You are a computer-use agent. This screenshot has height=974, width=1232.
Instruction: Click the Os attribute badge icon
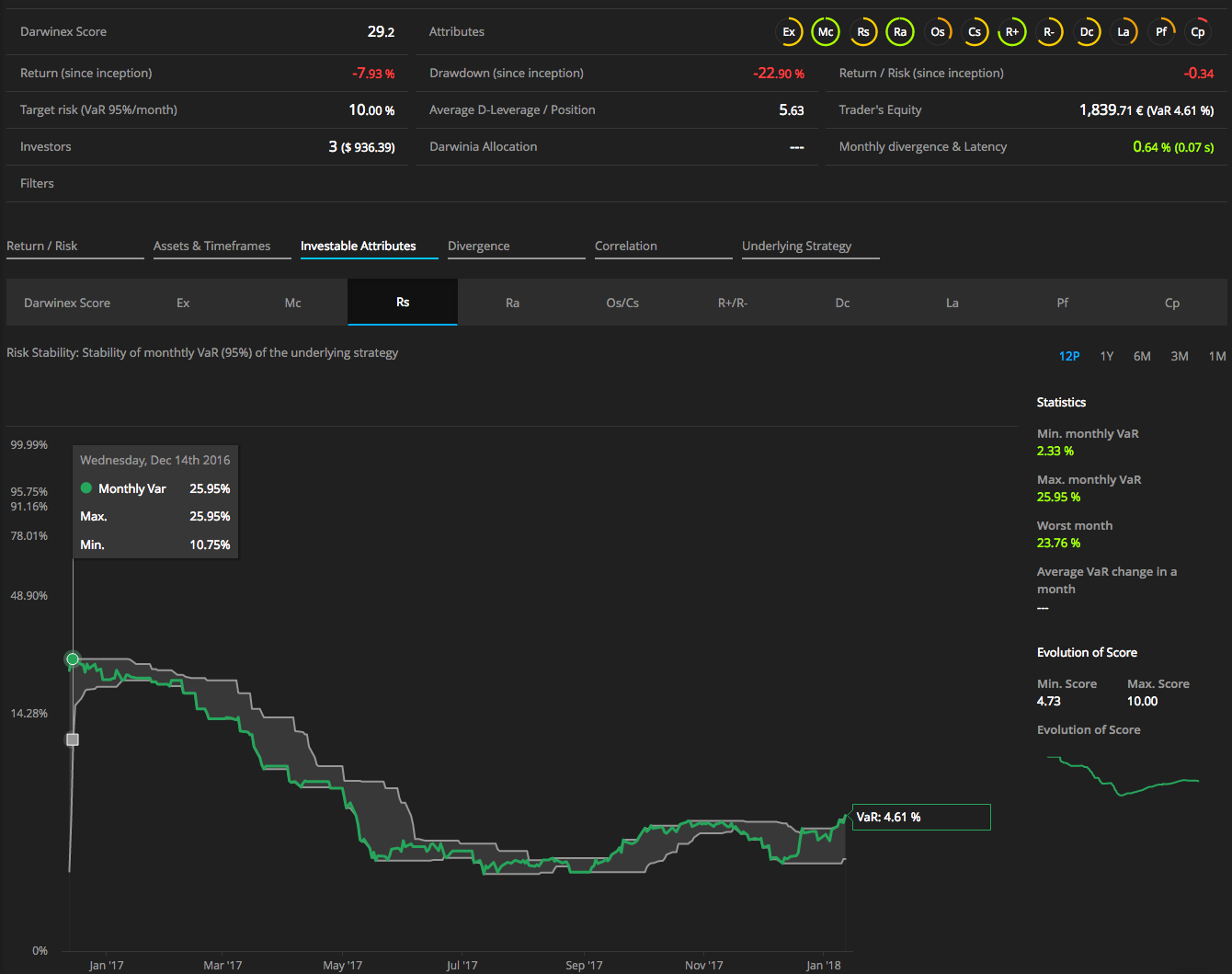tap(938, 31)
